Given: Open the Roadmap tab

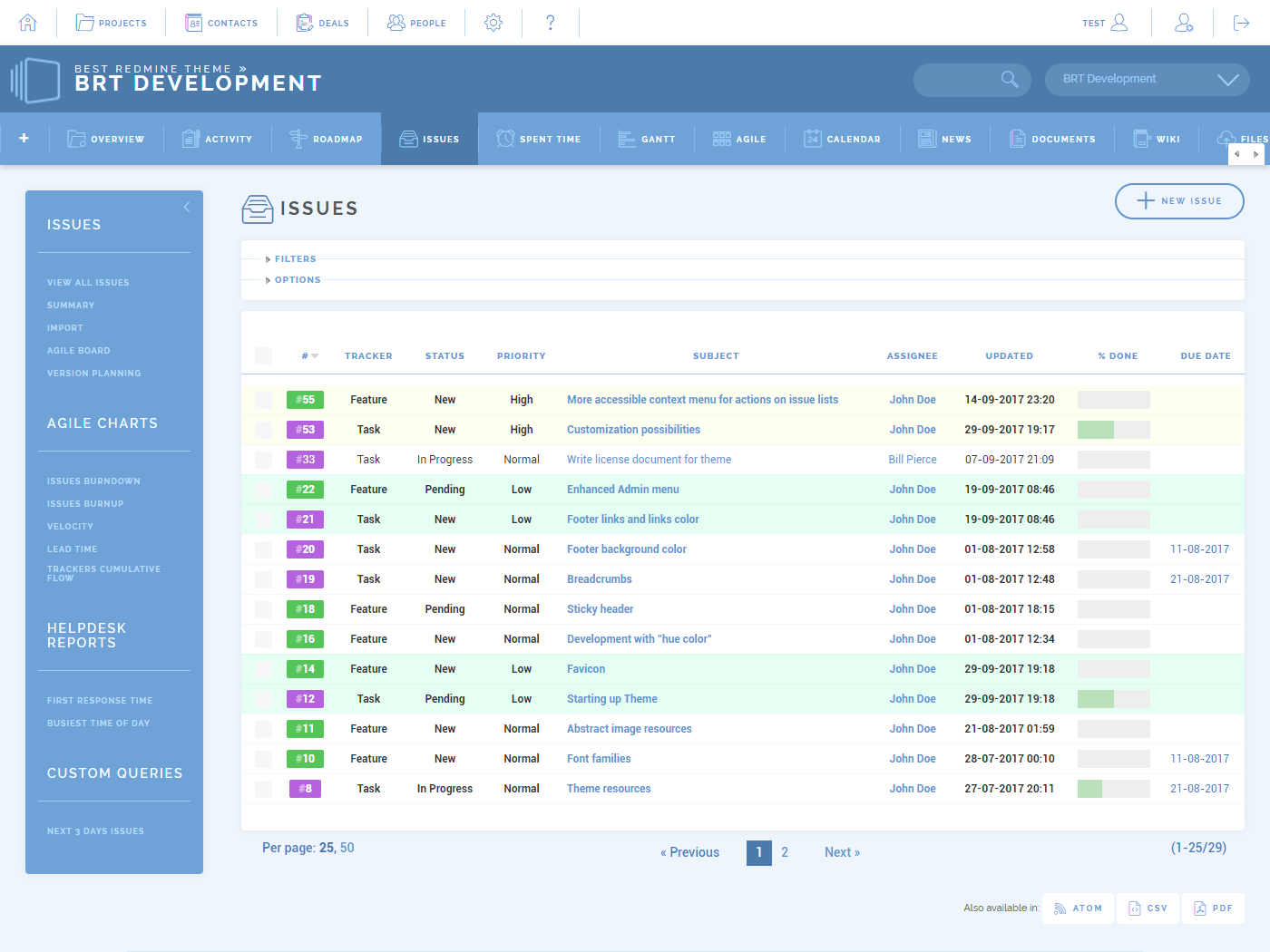Looking at the screenshot, I should pyautogui.click(x=327, y=138).
